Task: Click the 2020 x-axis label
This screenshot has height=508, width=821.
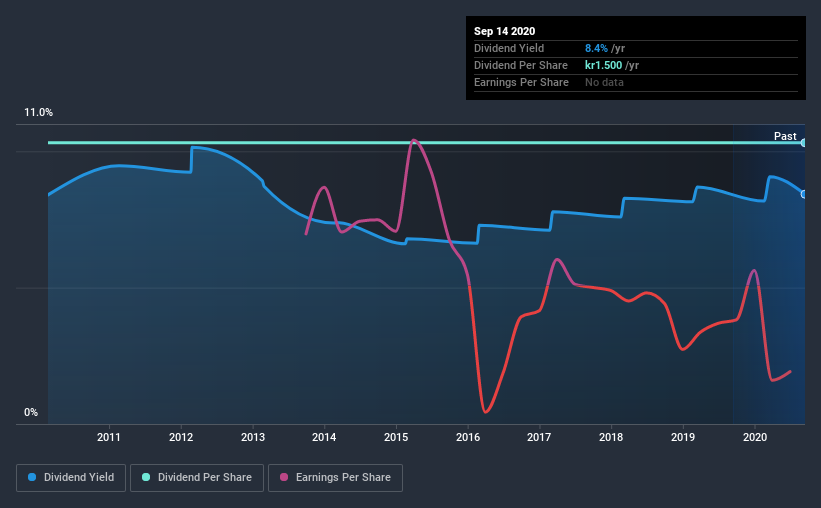Action: tap(755, 437)
